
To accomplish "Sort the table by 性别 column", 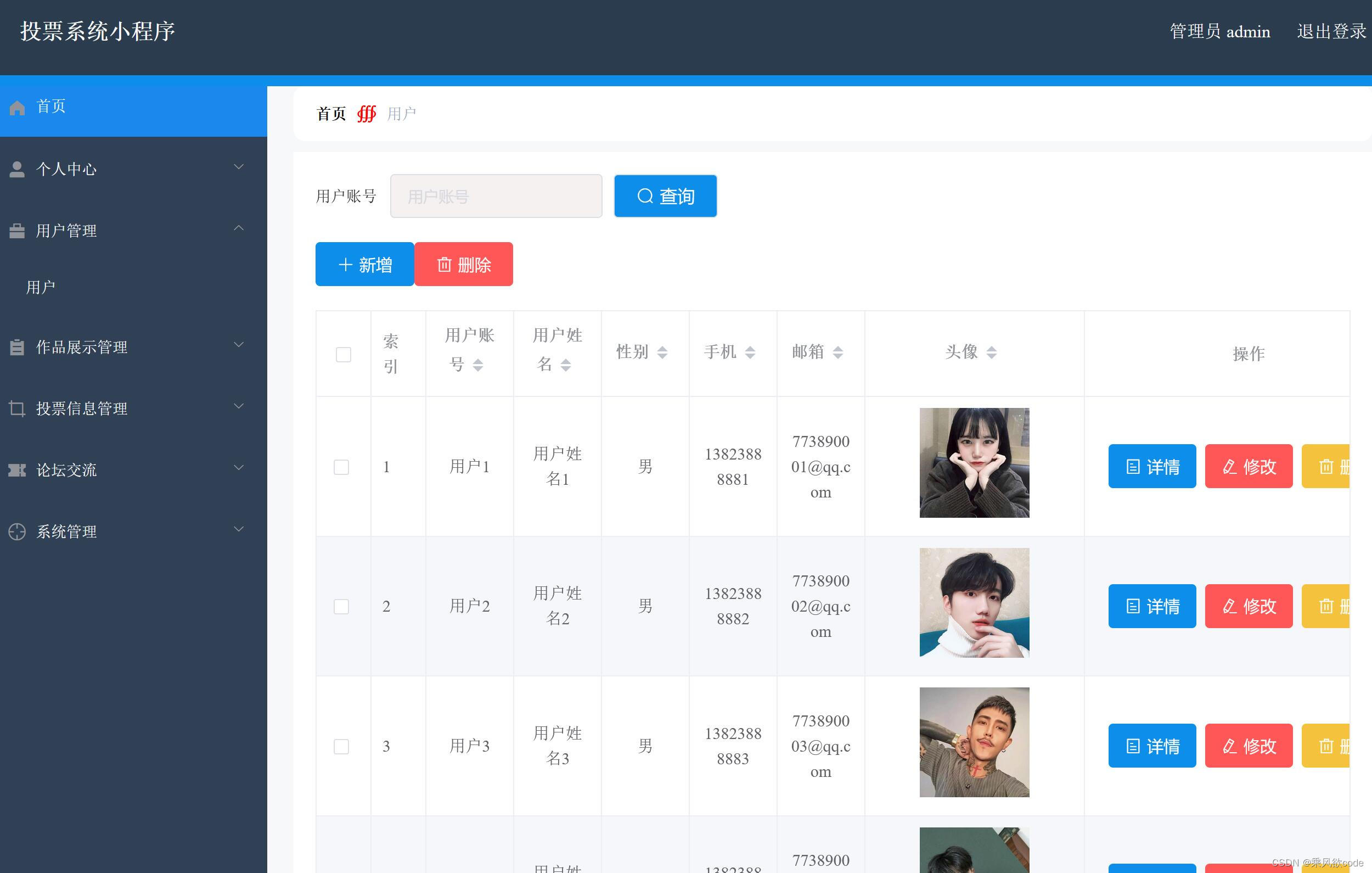I will [662, 352].
